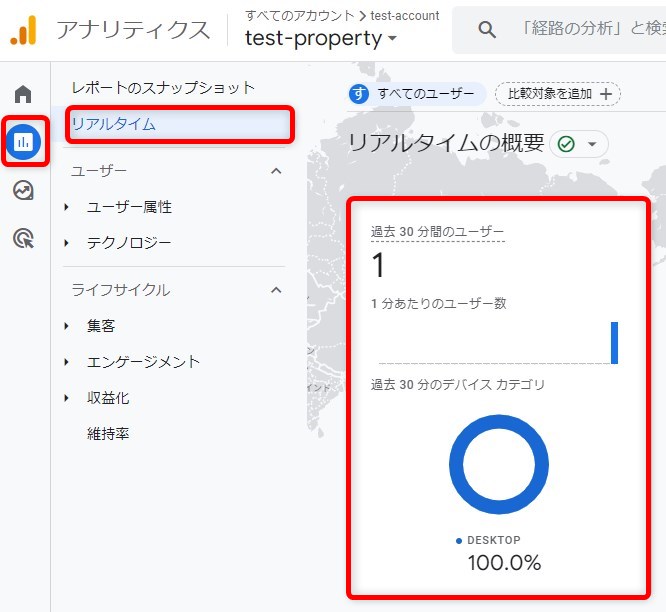Viewport: 666px width, 612px height.
Task: Click the green checkmark status icon
Action: pyautogui.click(x=566, y=144)
